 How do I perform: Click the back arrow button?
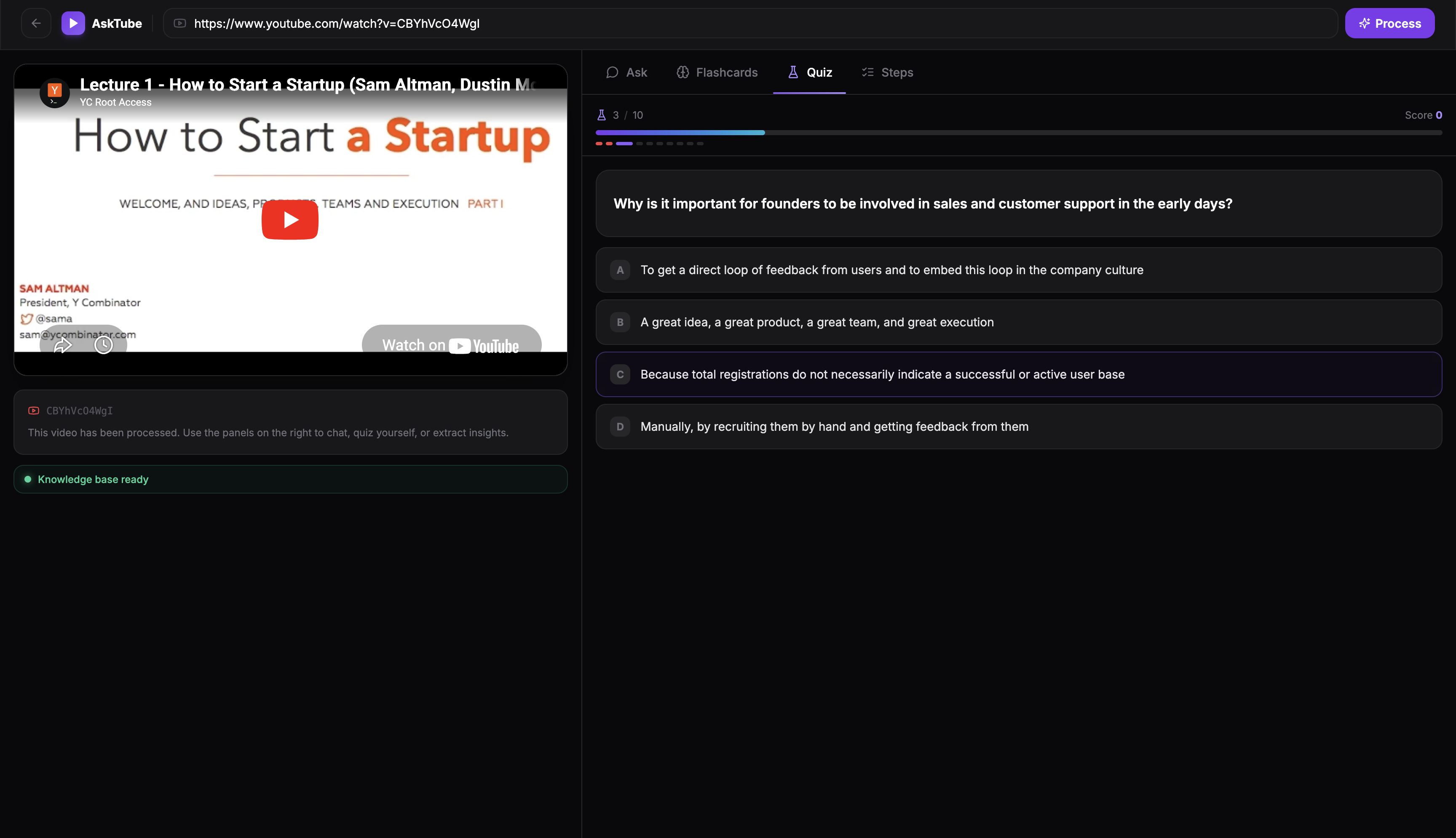pyautogui.click(x=36, y=23)
